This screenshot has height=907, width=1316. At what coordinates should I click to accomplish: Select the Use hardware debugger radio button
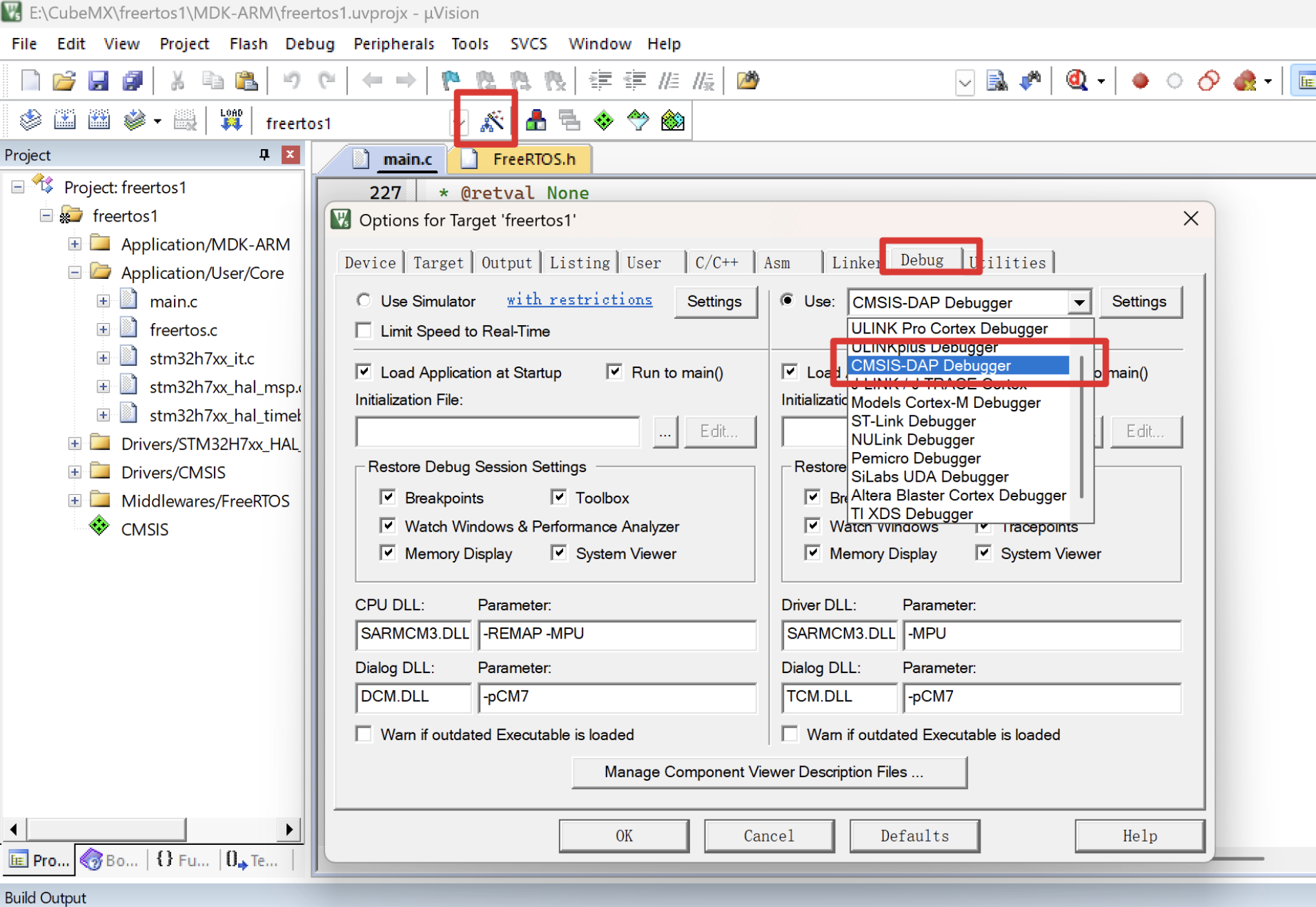click(787, 300)
